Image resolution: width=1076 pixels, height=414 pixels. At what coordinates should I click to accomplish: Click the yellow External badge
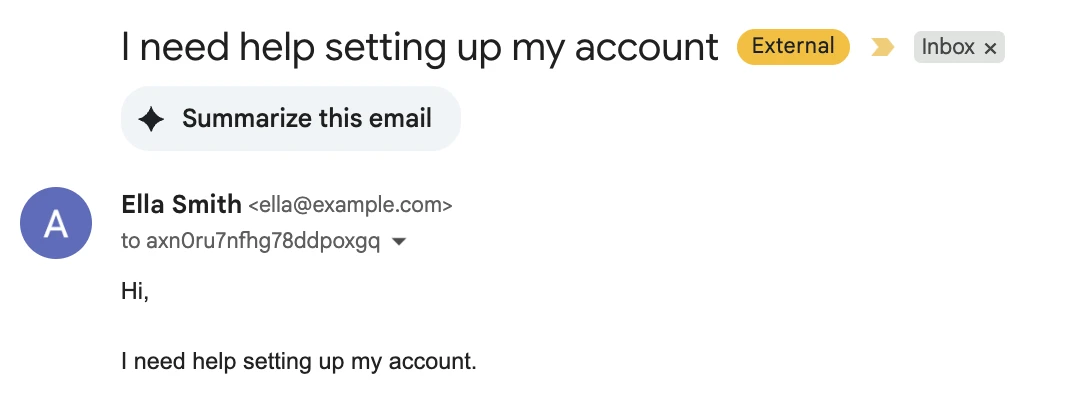click(x=792, y=46)
